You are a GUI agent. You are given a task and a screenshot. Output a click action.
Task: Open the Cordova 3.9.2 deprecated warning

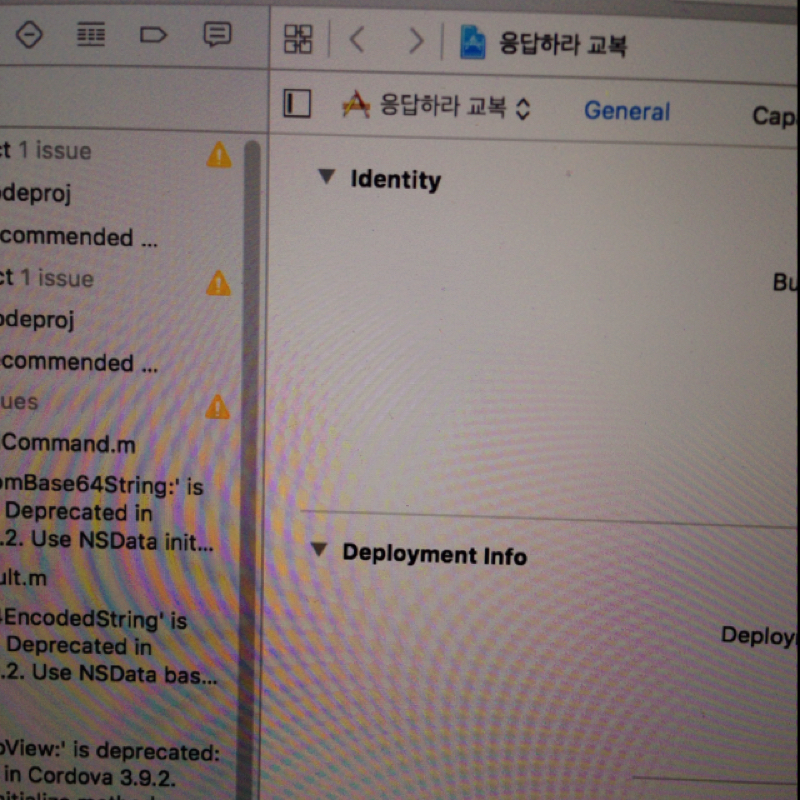click(x=110, y=770)
